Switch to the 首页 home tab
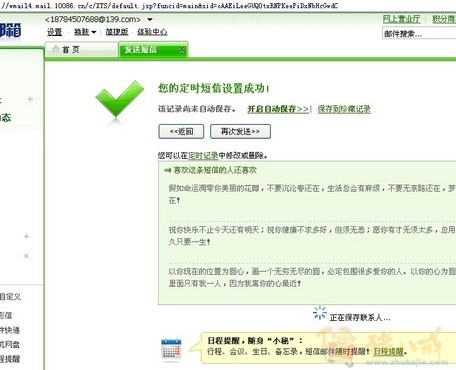This screenshot has width=456, height=370. [81, 50]
